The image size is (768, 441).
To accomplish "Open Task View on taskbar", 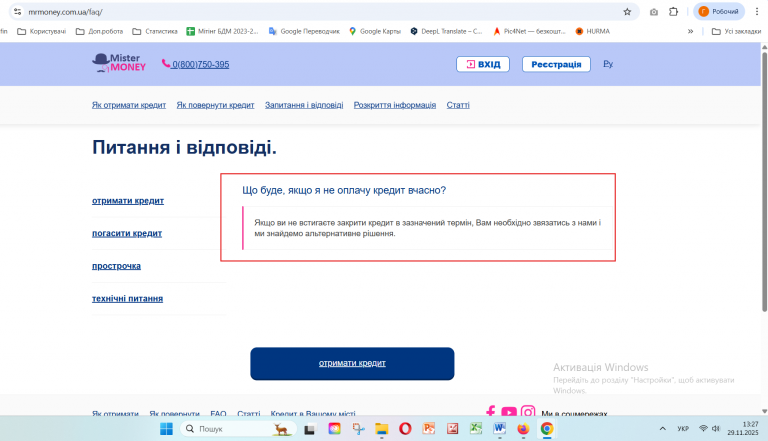I will coord(309,429).
